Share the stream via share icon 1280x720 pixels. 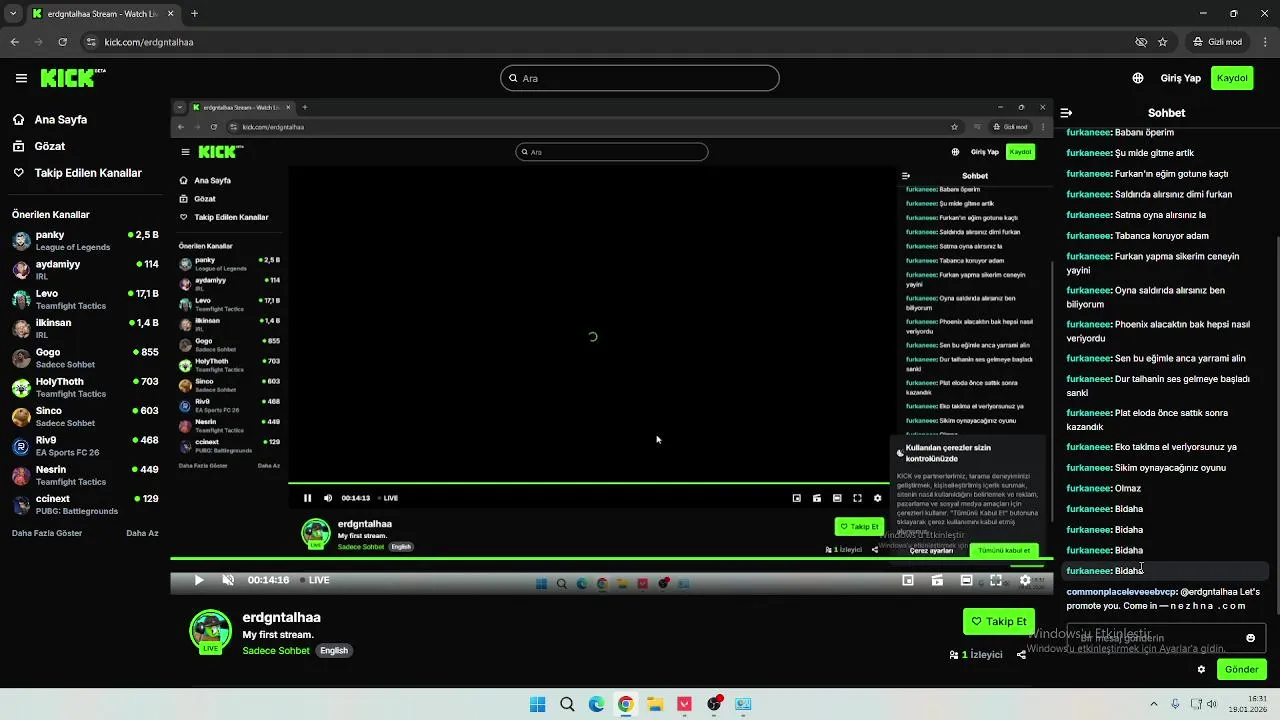coord(1021,655)
